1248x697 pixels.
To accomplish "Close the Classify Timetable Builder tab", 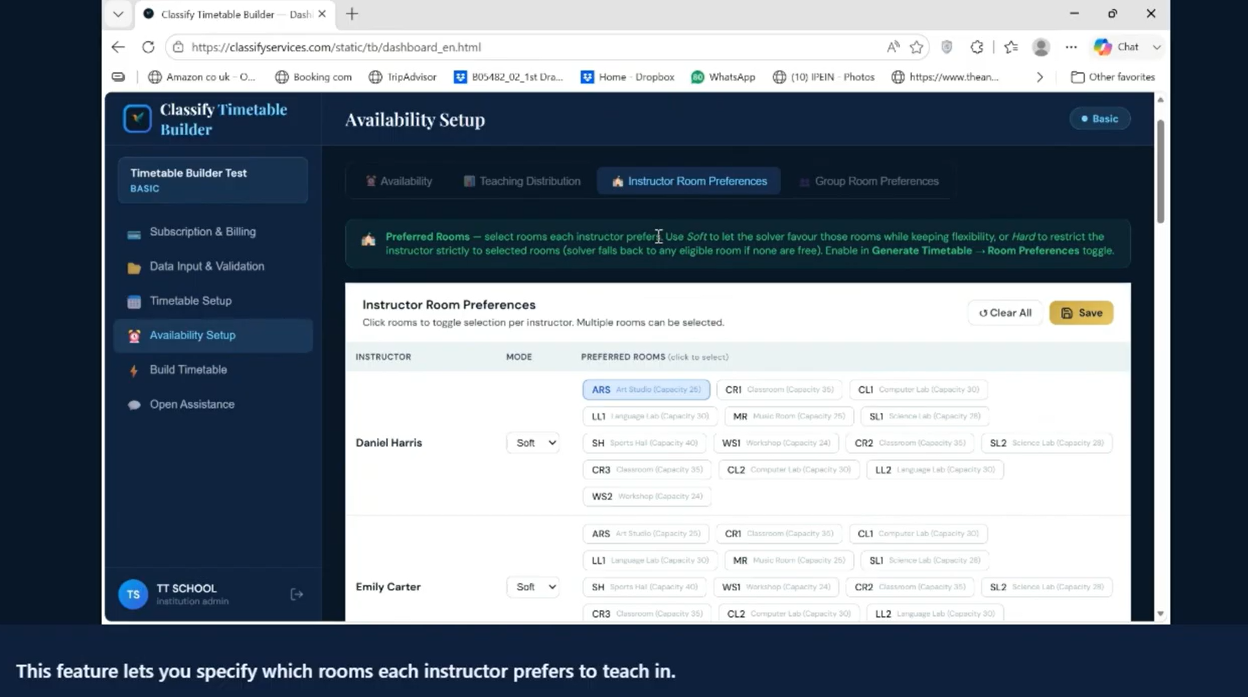I will pyautogui.click(x=322, y=14).
